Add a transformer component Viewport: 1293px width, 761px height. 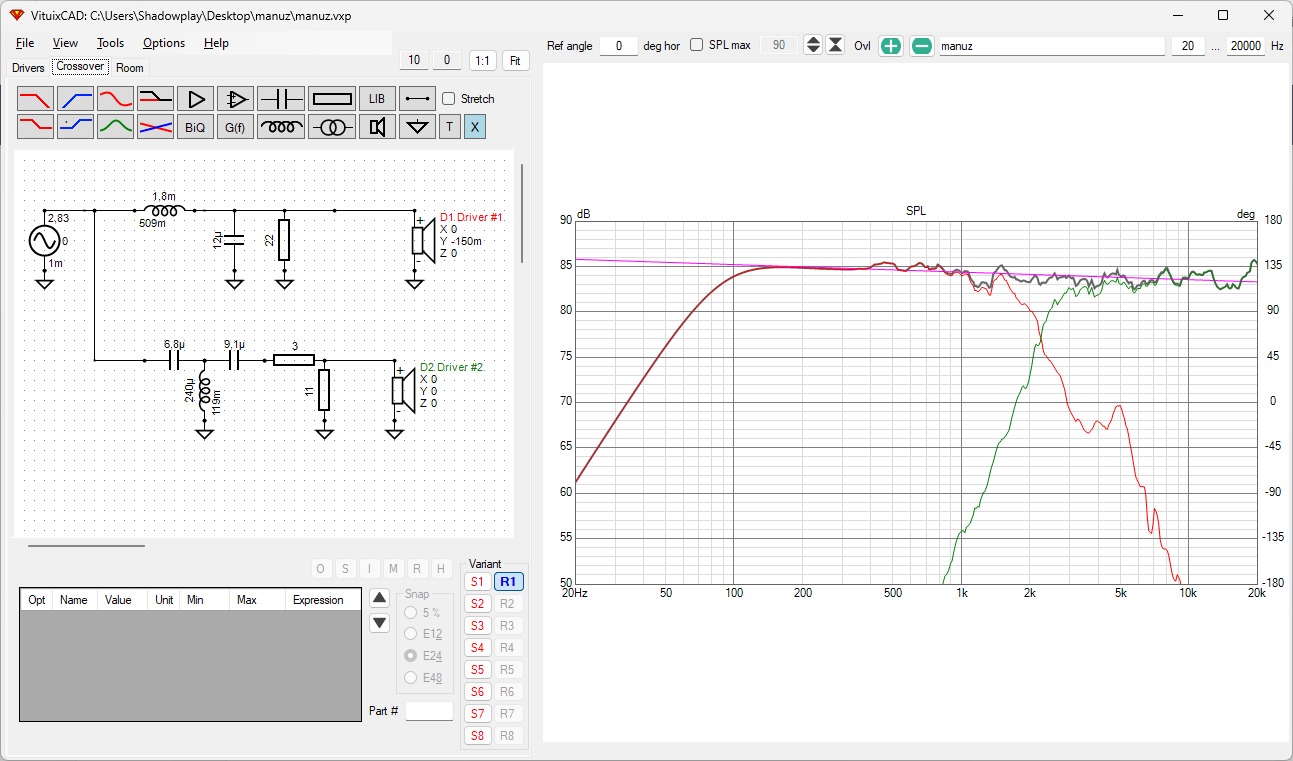(332, 127)
